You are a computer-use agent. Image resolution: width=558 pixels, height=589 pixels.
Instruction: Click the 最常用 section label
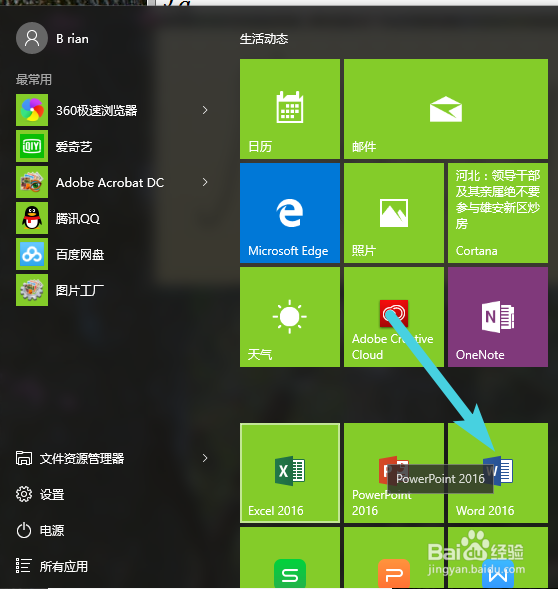[x=34, y=79]
